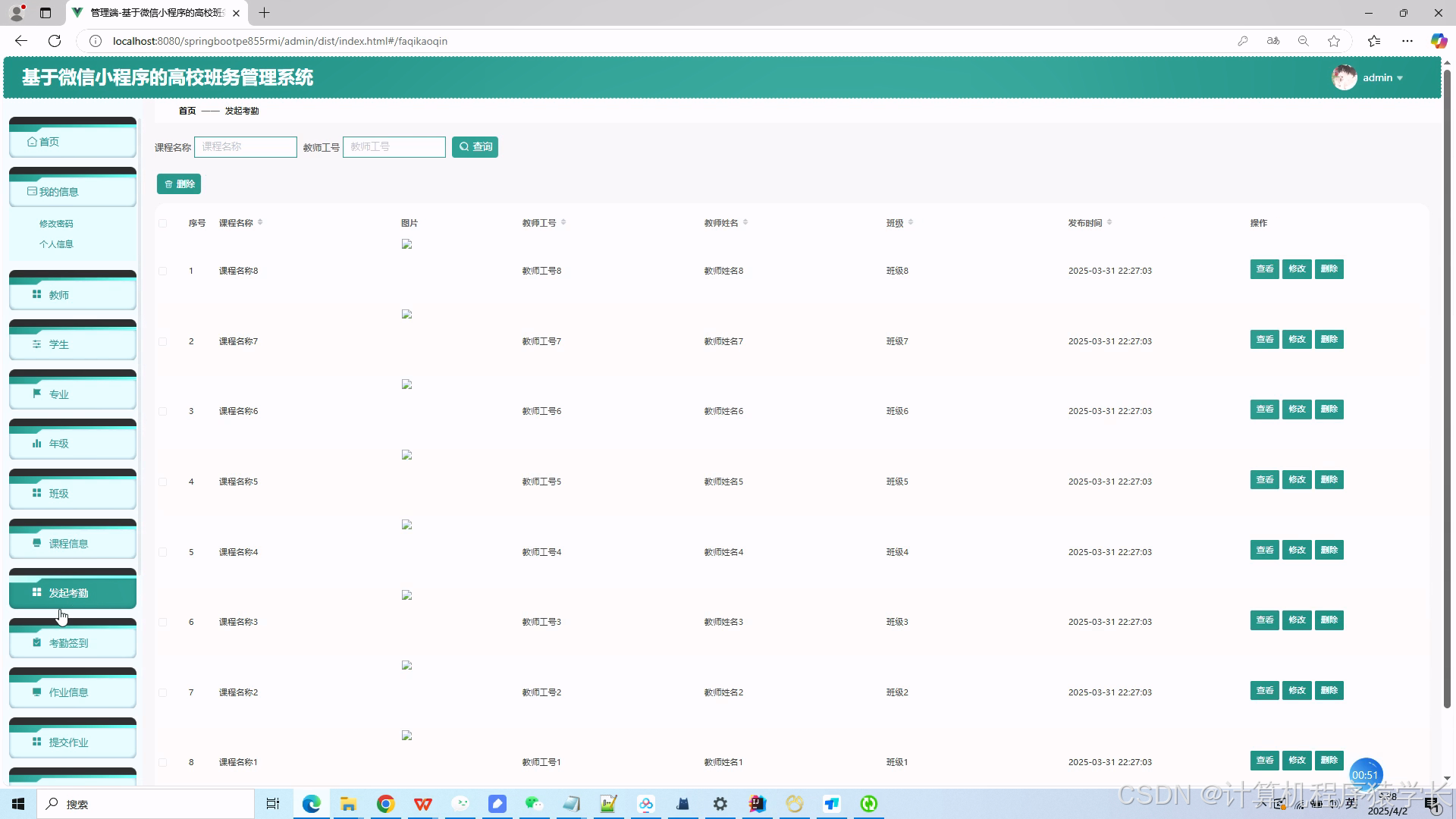Click the admin avatar picture

[1344, 77]
